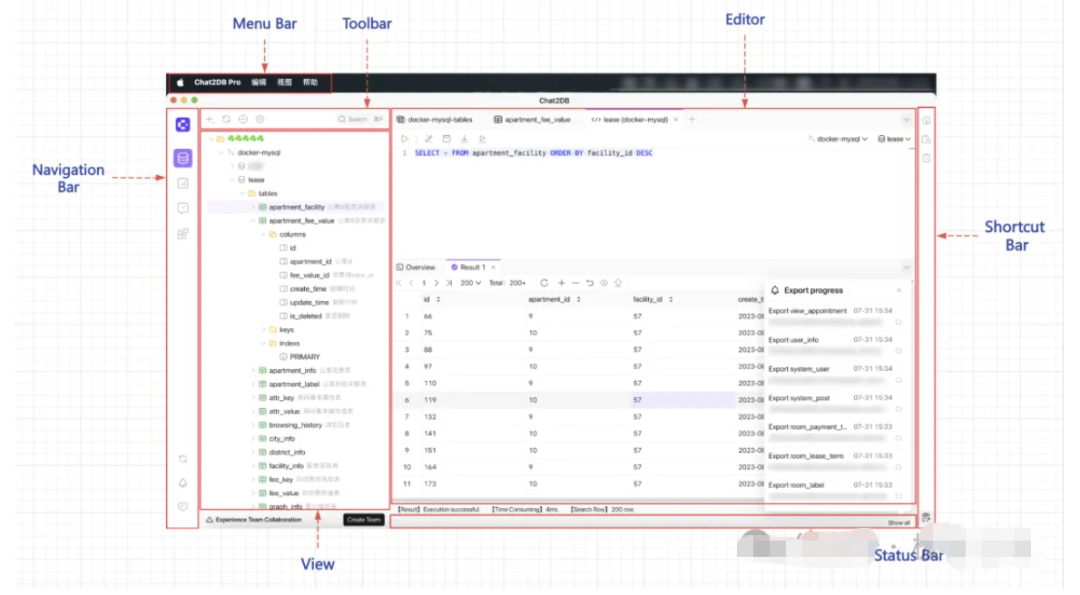The image size is (1080, 595).
Task: Go to the next result page
Action: pos(436,283)
